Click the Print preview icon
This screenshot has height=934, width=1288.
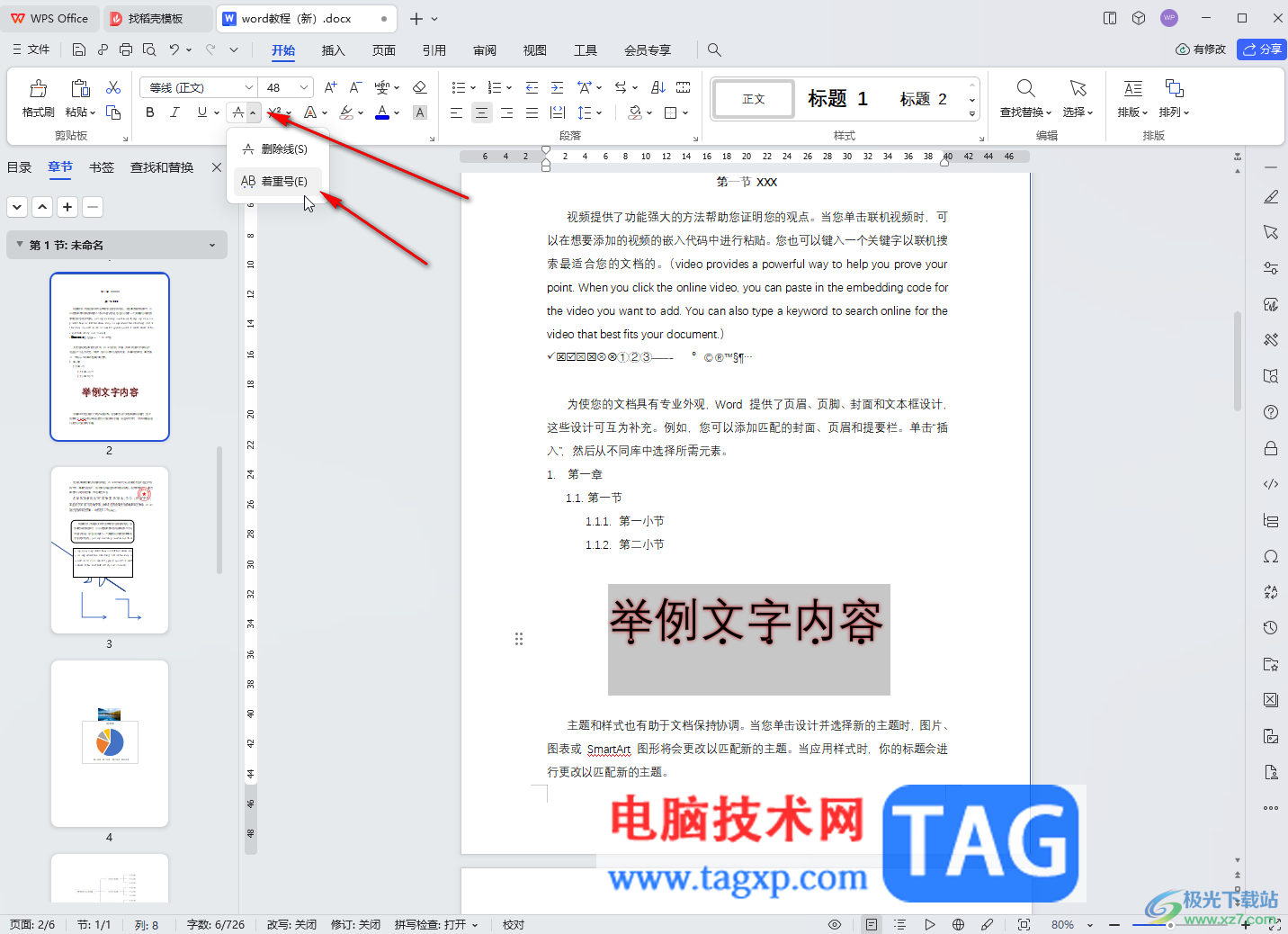click(x=149, y=49)
